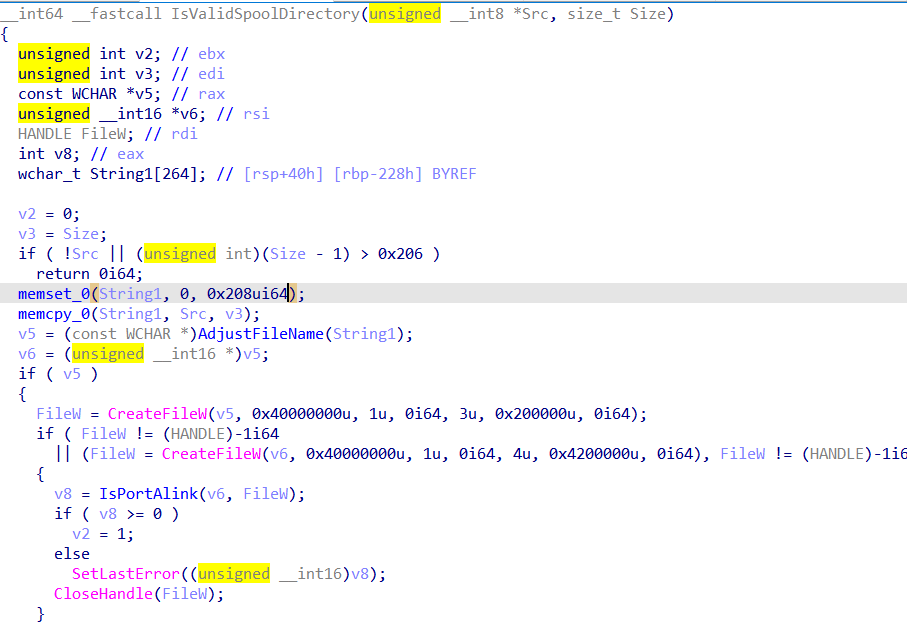Image resolution: width=907 pixels, height=624 pixels.
Task: Click size_t type in the function signature
Action: point(594,14)
